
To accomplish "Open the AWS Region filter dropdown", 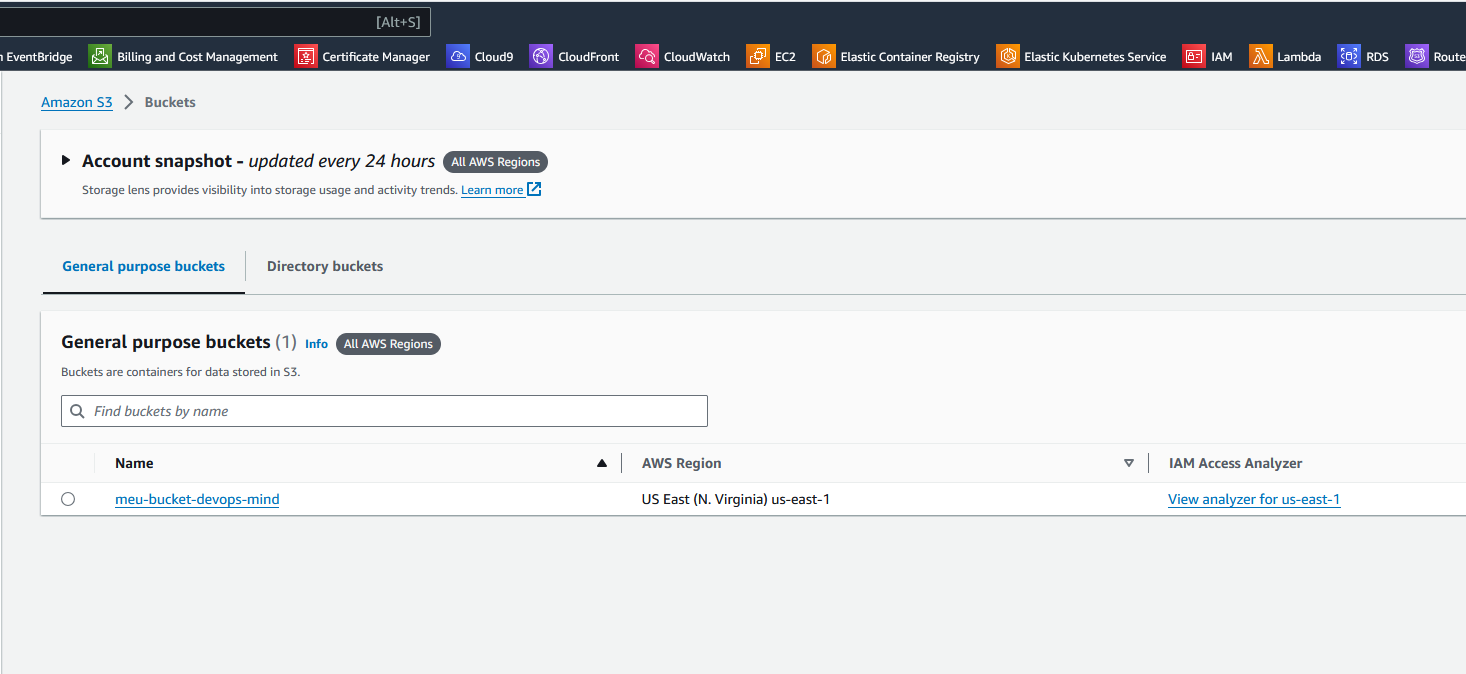I will coord(1129,463).
